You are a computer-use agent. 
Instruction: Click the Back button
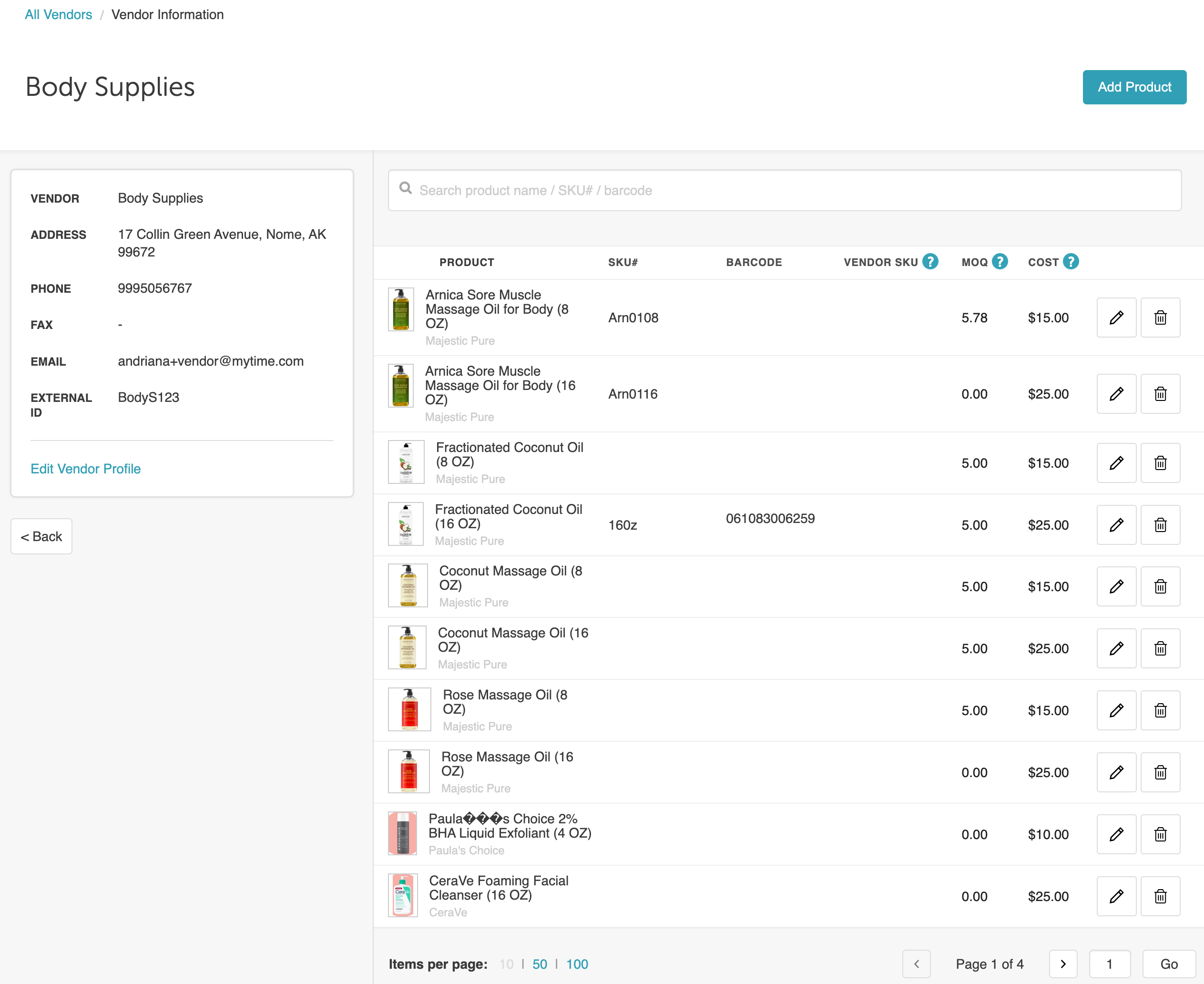[x=41, y=536]
